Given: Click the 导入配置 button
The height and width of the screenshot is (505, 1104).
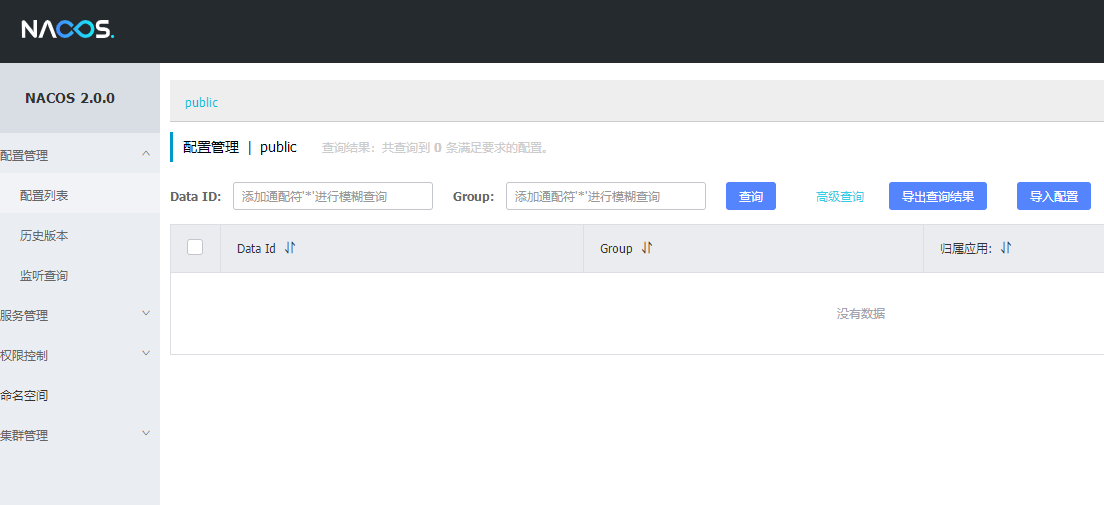Looking at the screenshot, I should tap(1053, 196).
